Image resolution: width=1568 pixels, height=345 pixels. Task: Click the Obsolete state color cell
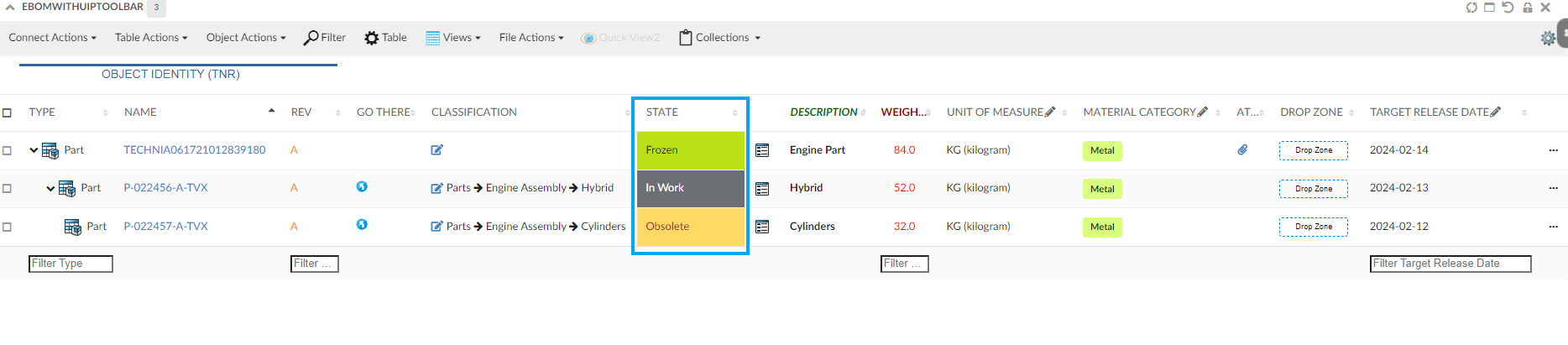tap(690, 227)
